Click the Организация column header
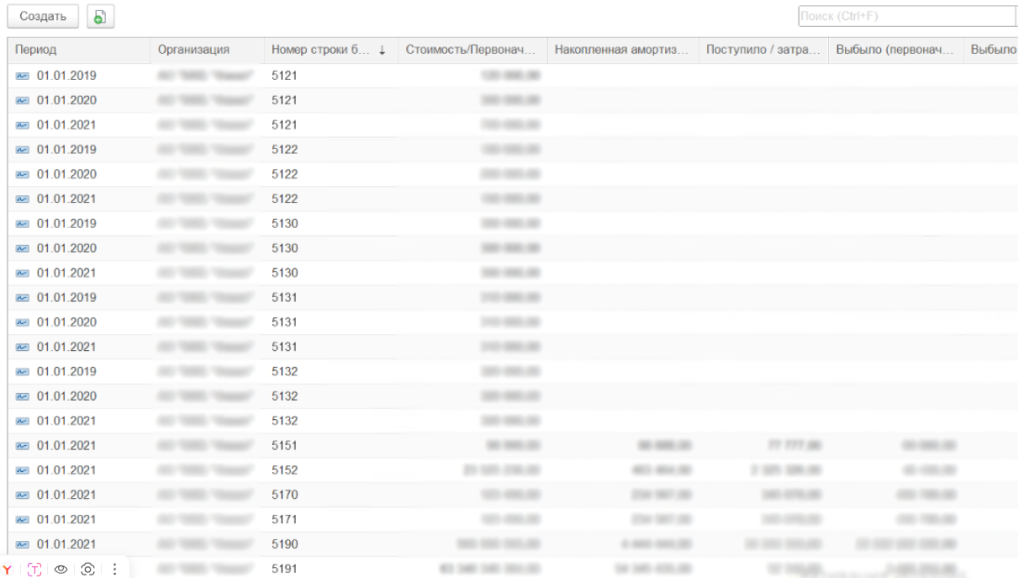The height and width of the screenshot is (578, 1024). pyautogui.click(x=193, y=50)
